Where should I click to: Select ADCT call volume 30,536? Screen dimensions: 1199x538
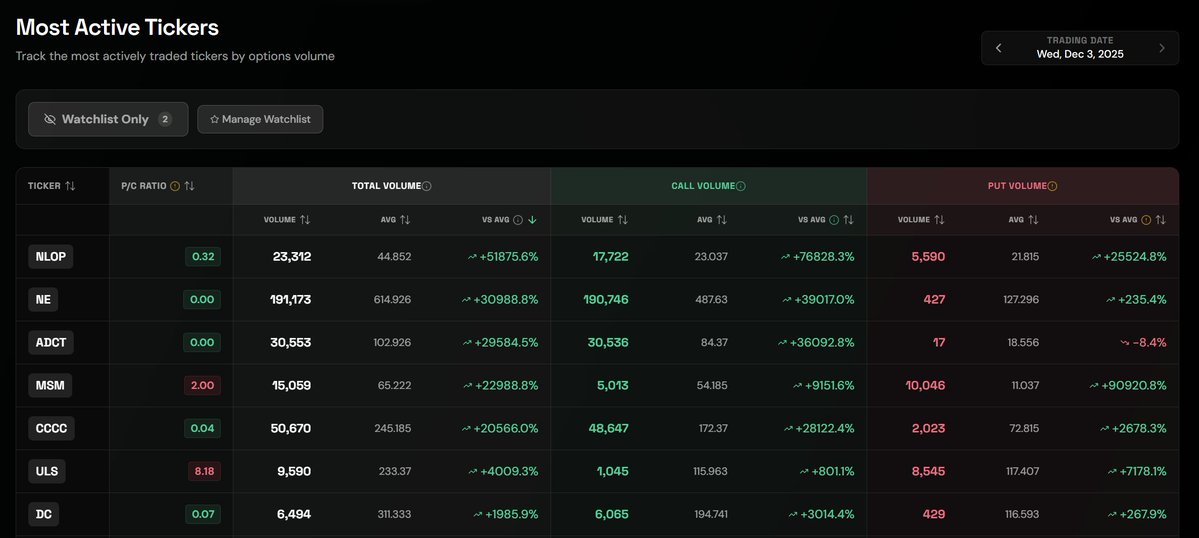tap(608, 342)
